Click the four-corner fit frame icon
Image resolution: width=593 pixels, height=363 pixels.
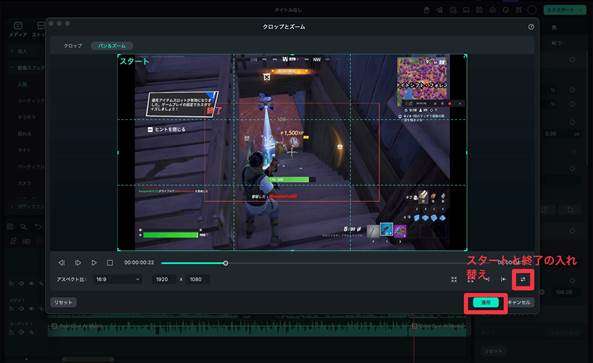click(x=454, y=279)
